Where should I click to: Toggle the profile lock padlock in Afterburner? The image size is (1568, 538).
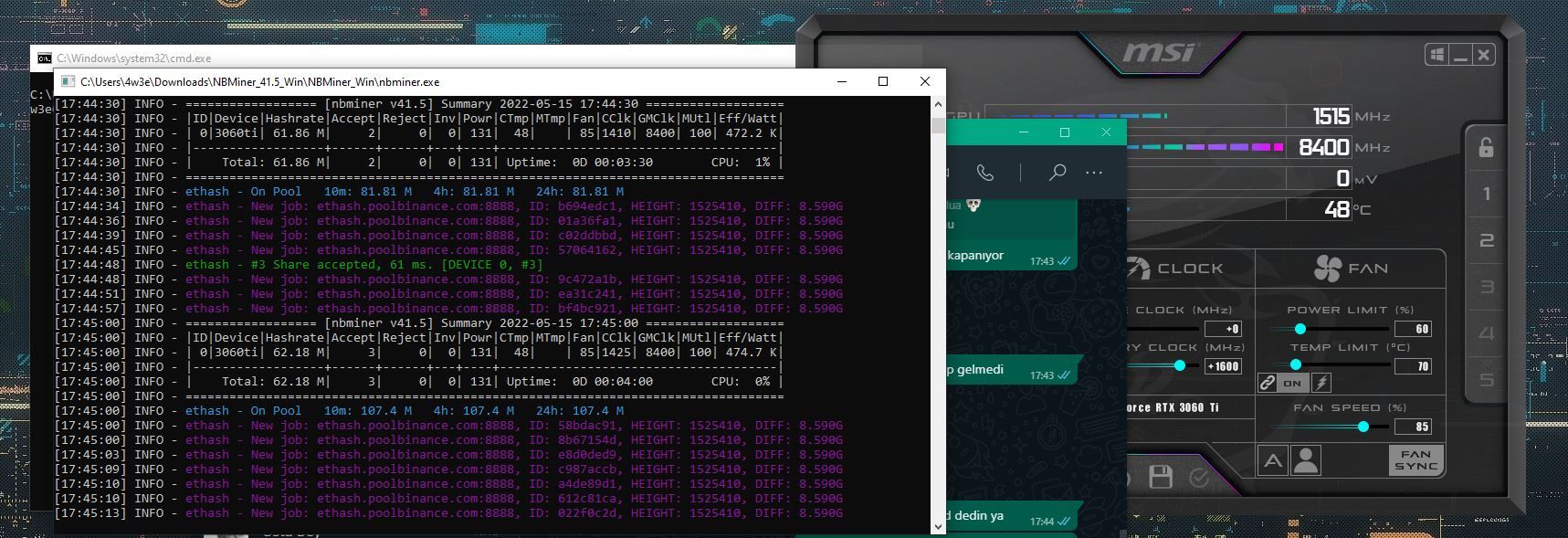tap(1486, 146)
